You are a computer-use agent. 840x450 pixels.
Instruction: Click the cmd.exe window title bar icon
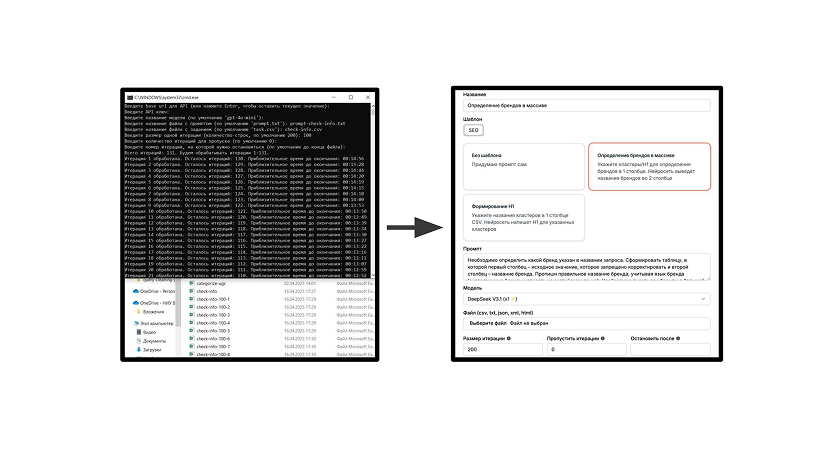pyautogui.click(x=127, y=97)
